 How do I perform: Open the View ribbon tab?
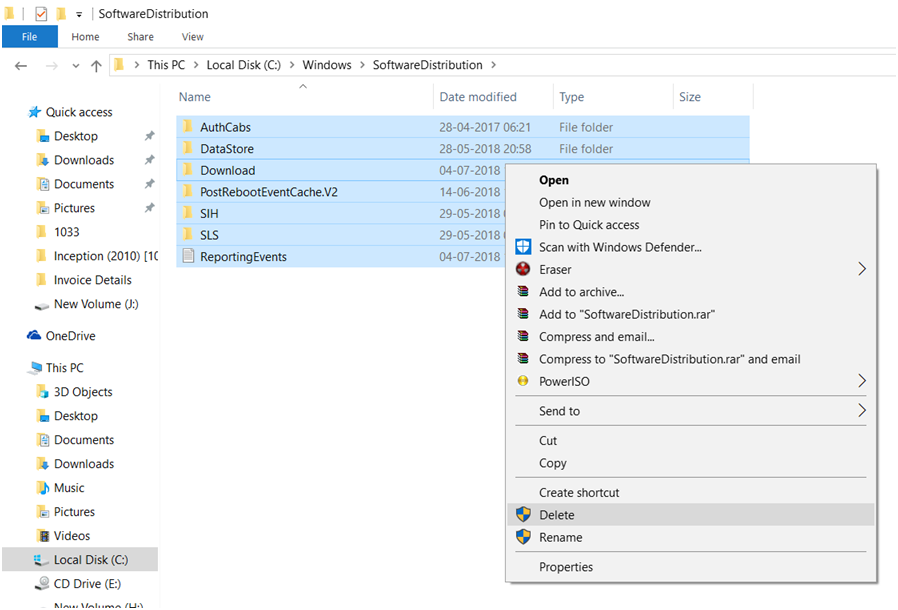tap(192, 37)
